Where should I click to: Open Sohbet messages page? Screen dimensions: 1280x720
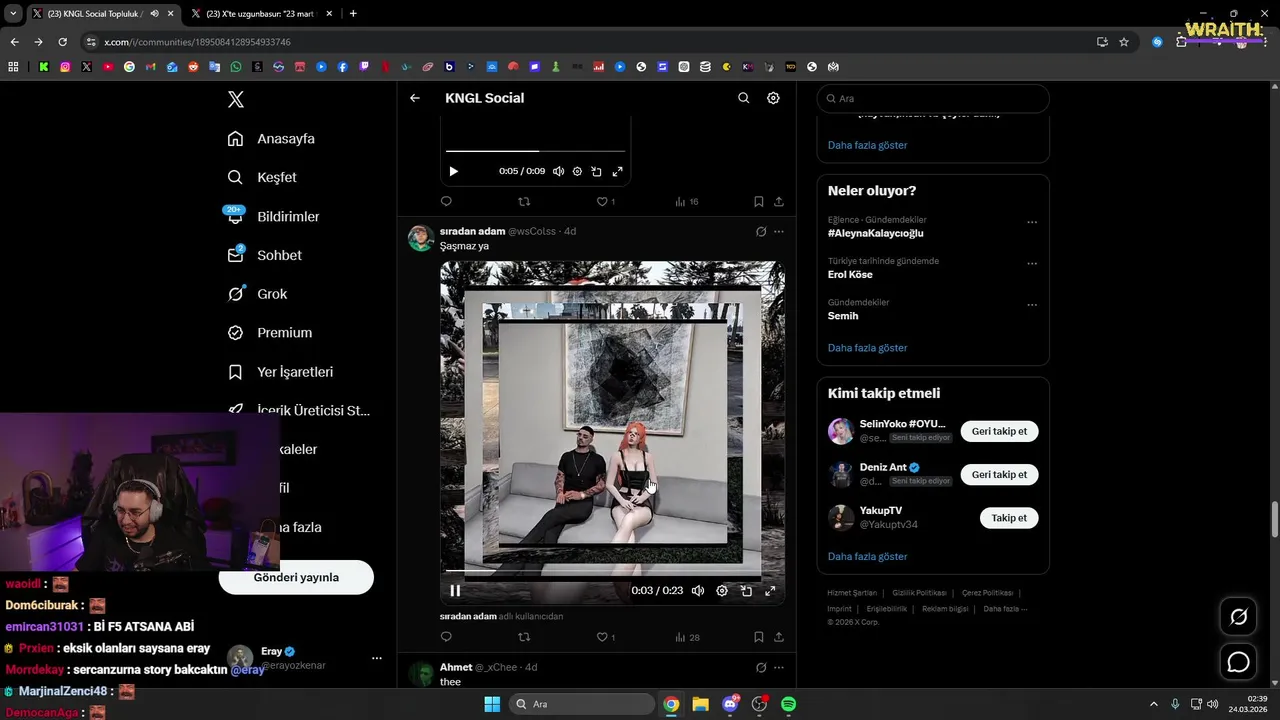(x=264, y=255)
